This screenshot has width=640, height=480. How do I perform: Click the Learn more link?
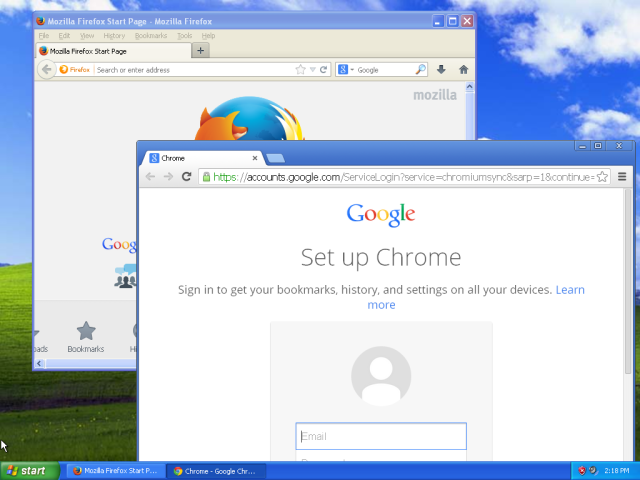click(570, 290)
